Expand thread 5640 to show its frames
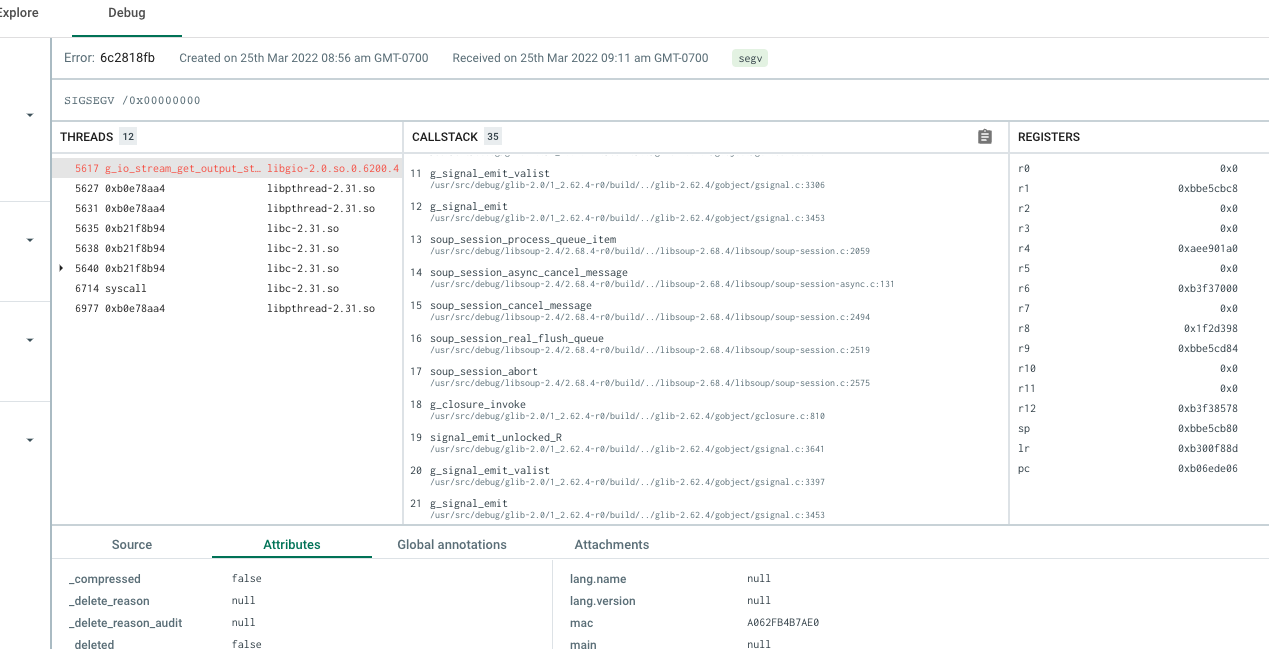The height and width of the screenshot is (649, 1269). click(x=59, y=268)
